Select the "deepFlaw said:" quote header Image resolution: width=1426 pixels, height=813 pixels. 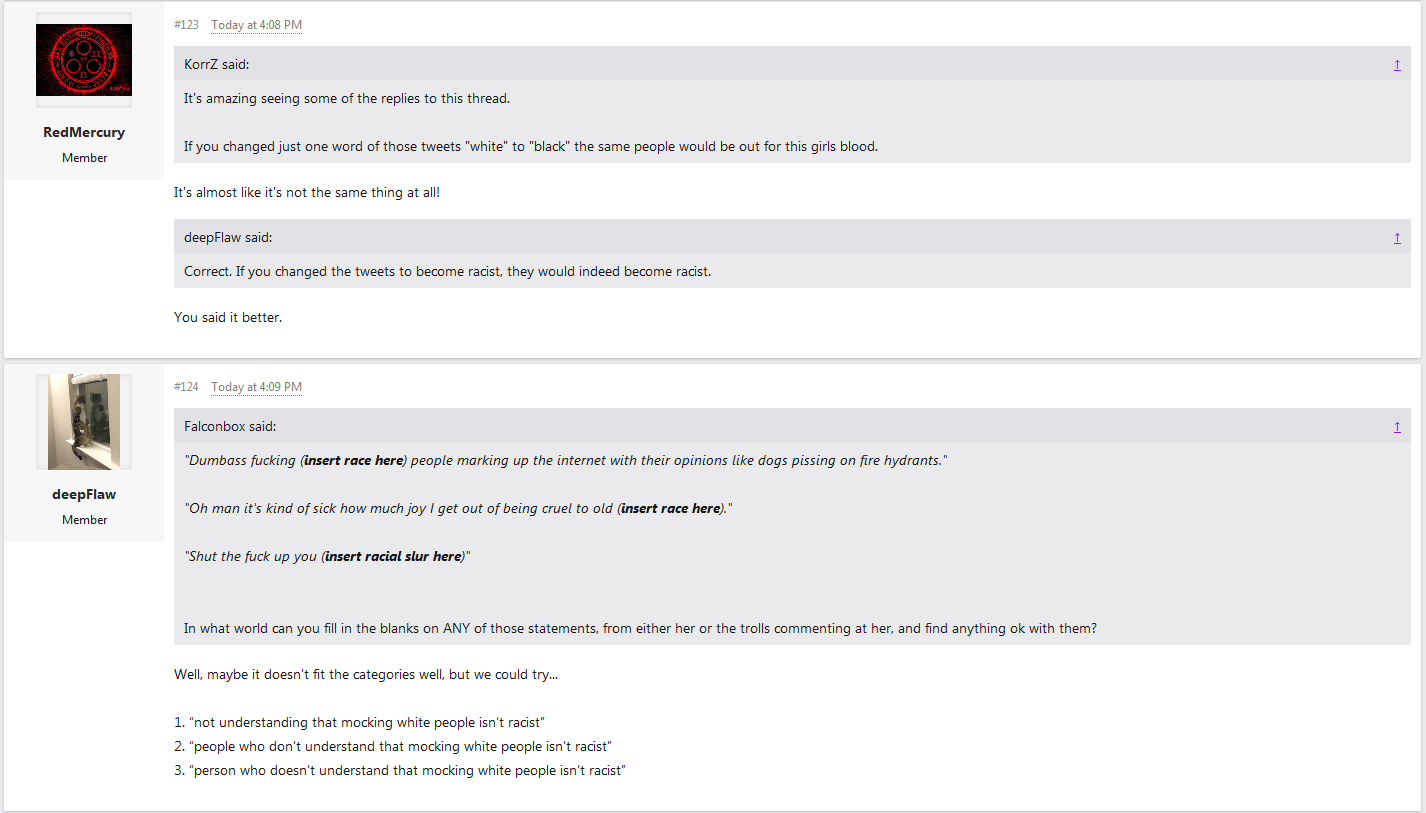click(228, 238)
